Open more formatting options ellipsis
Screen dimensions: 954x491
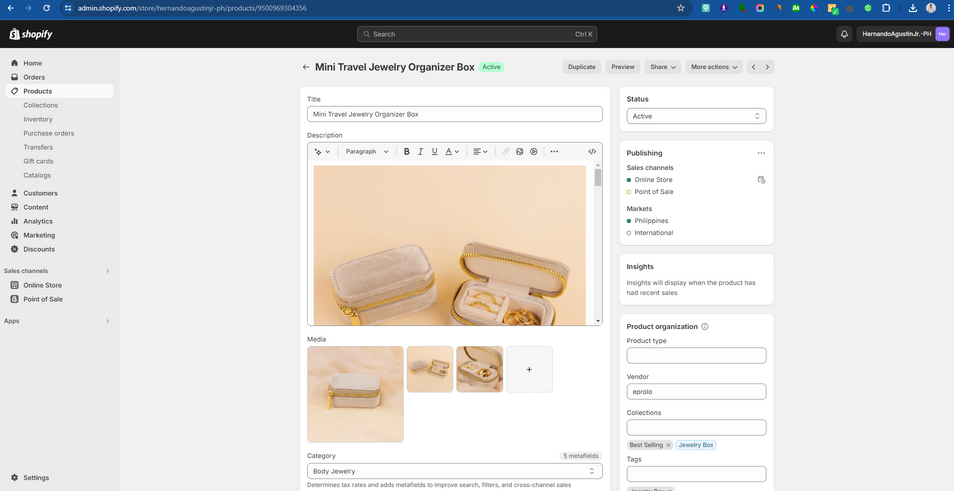[554, 151]
